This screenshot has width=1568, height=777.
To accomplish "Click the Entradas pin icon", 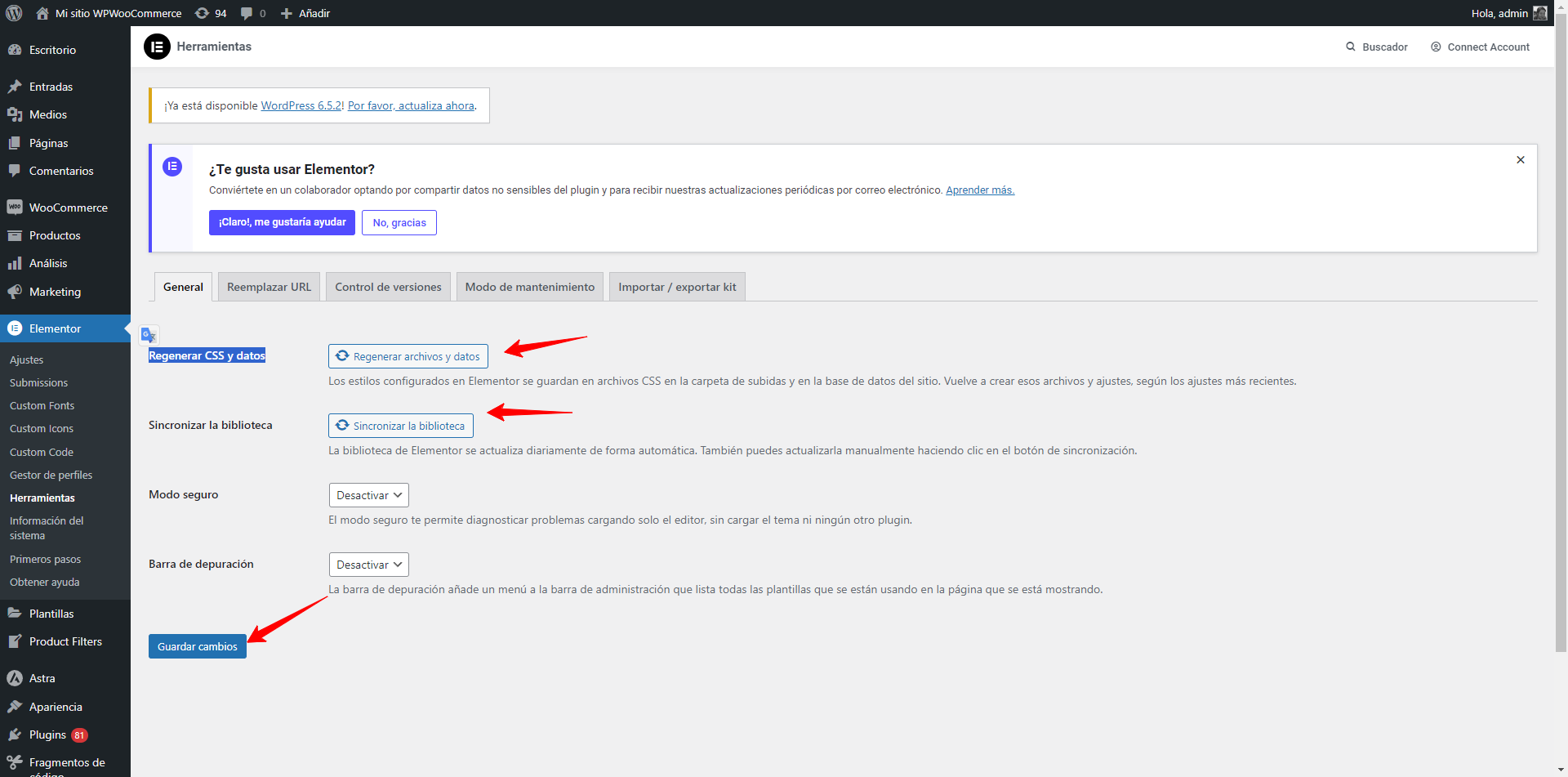I will [15, 87].
